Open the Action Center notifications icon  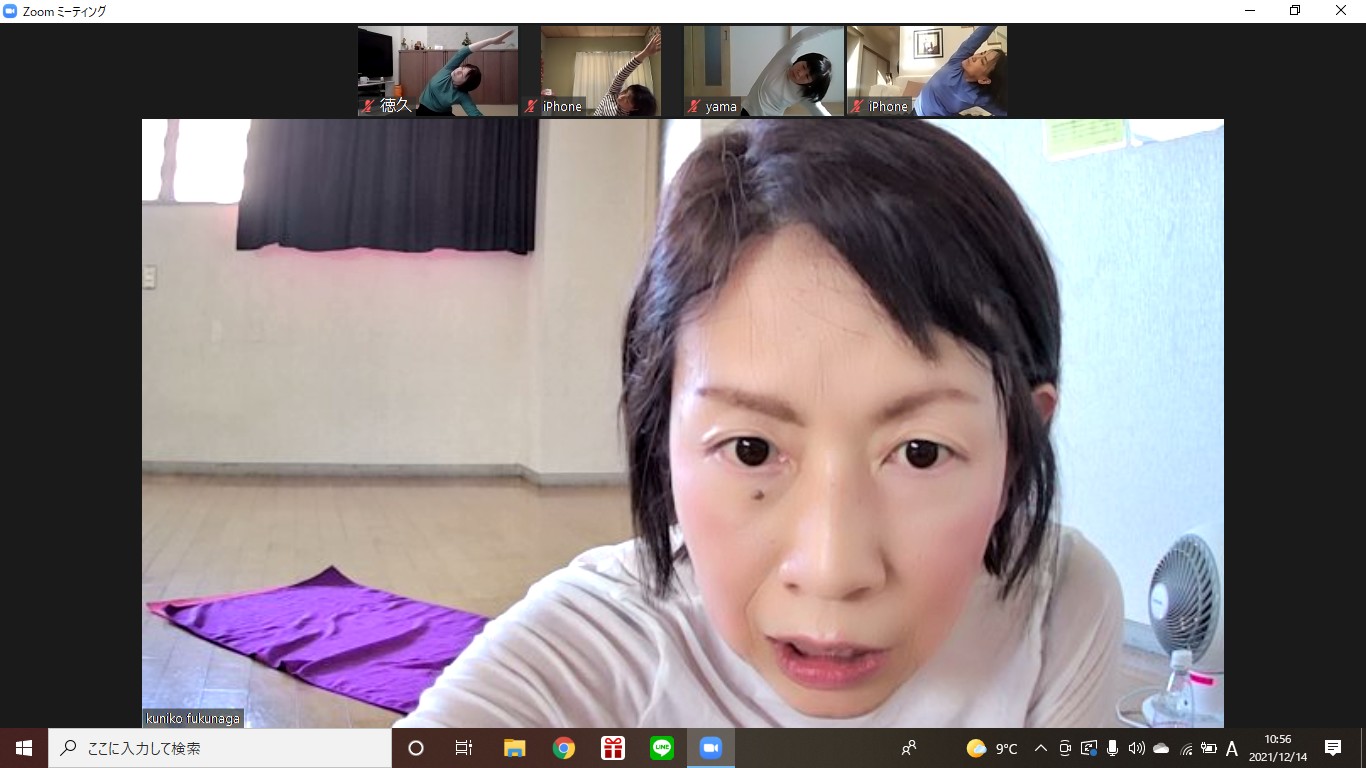click(x=1333, y=748)
